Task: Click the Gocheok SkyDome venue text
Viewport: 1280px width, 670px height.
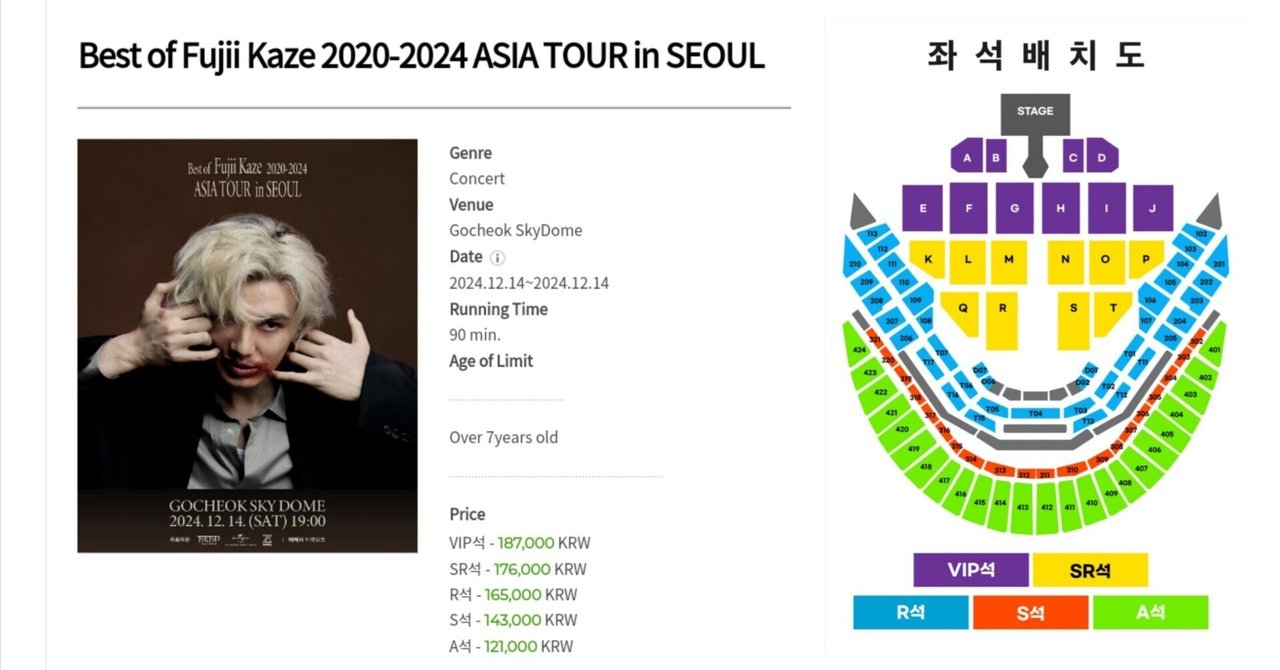Action: pos(516,230)
